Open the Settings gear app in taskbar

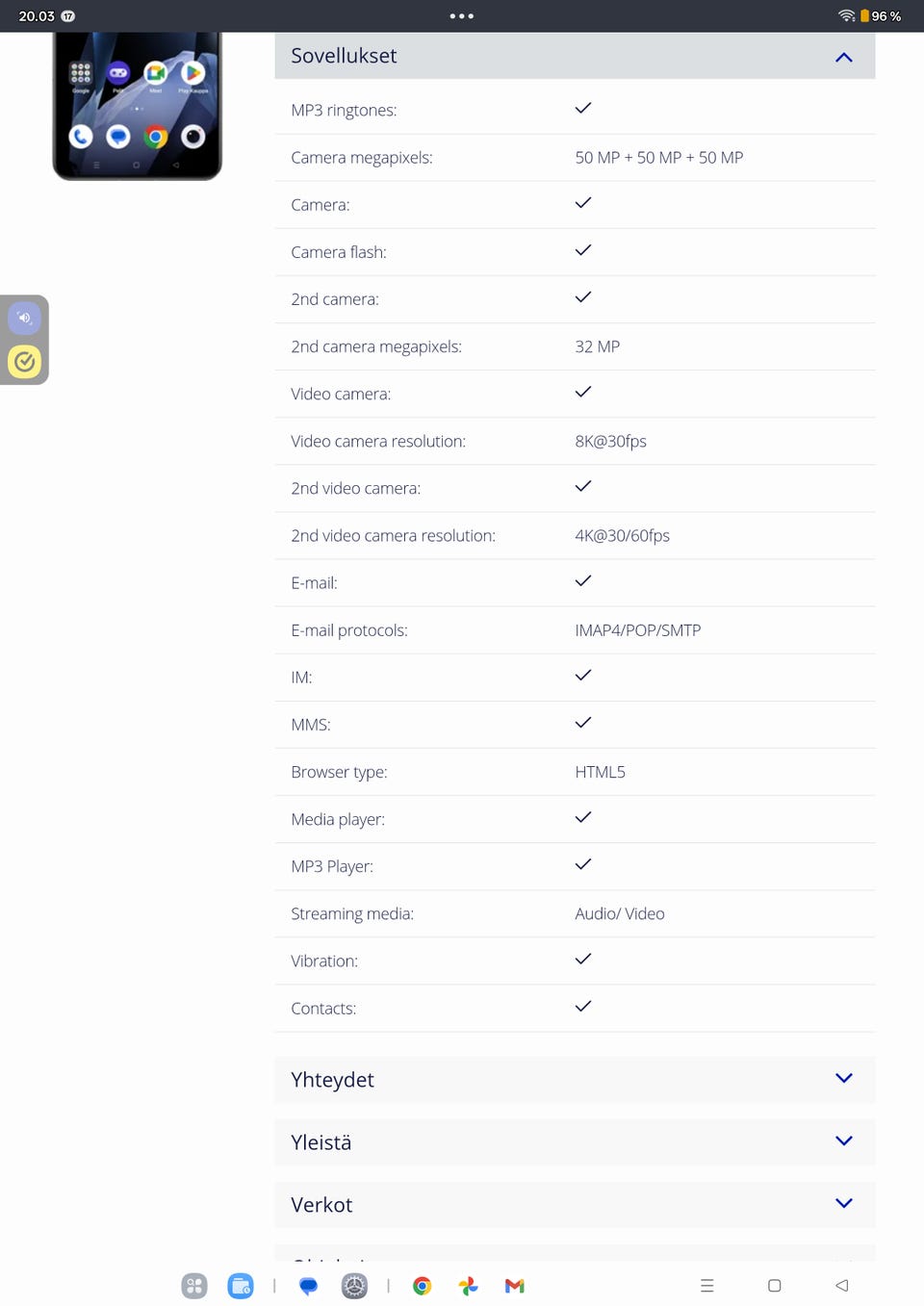(x=354, y=1286)
